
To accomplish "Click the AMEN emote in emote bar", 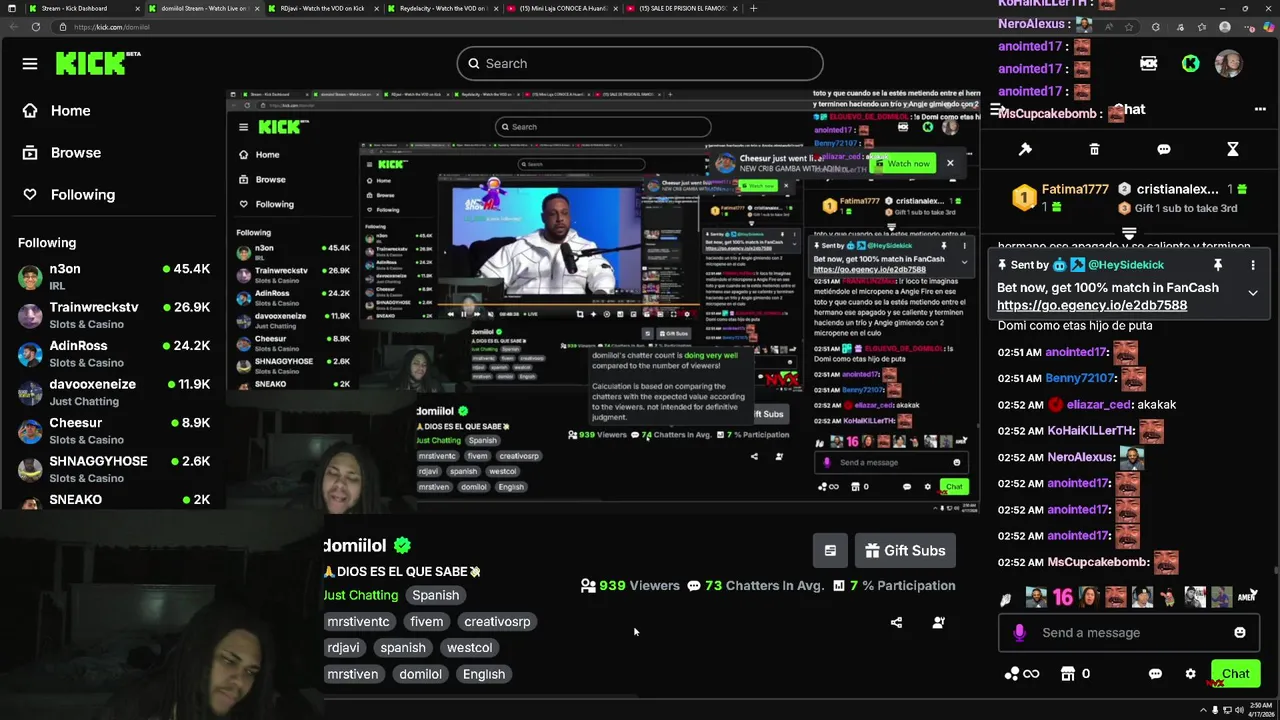I will coord(1246,597).
